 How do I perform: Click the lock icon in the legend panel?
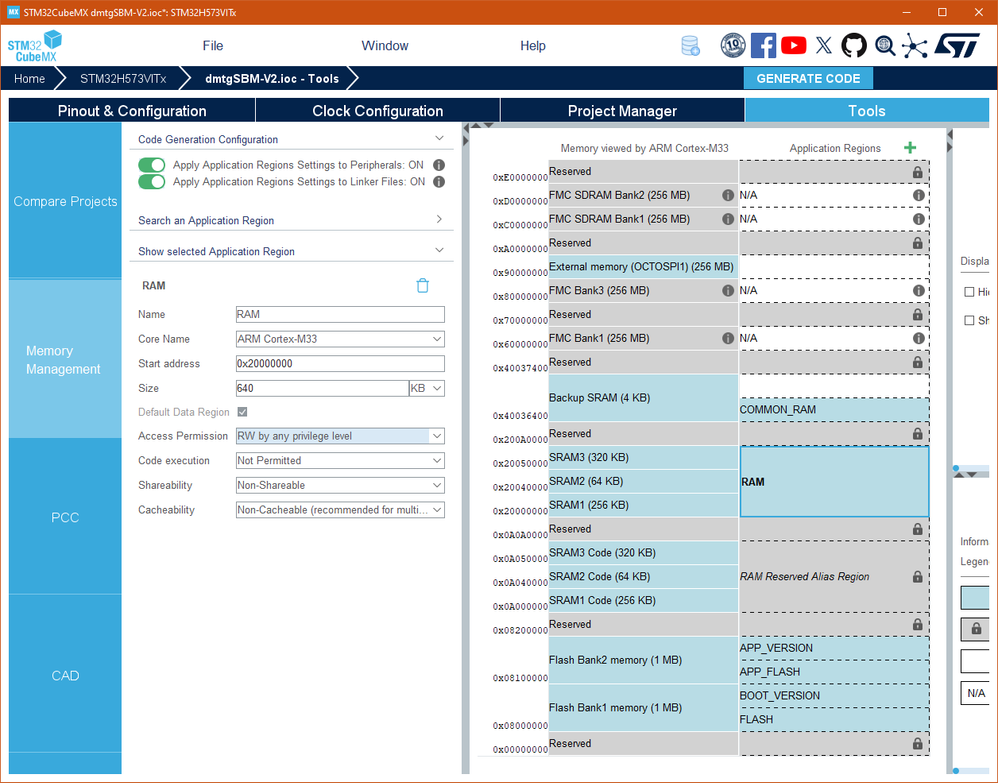click(976, 629)
